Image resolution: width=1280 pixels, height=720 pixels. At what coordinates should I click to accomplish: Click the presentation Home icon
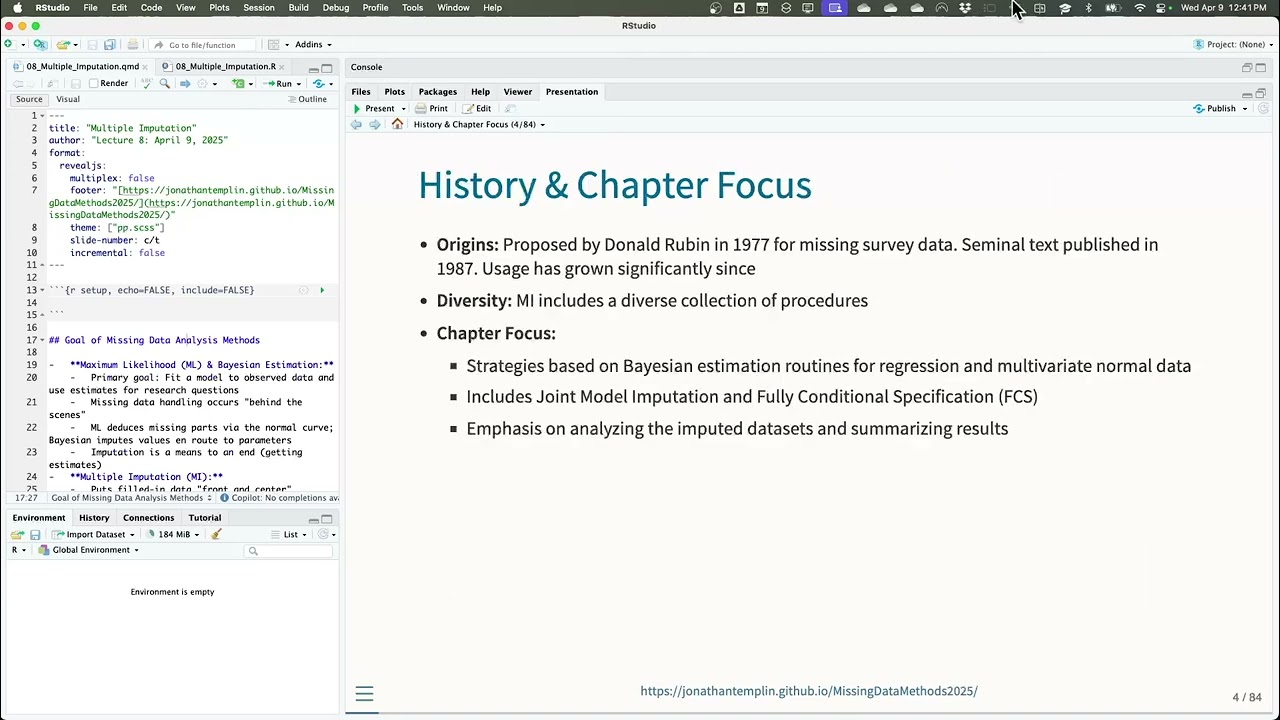(397, 124)
